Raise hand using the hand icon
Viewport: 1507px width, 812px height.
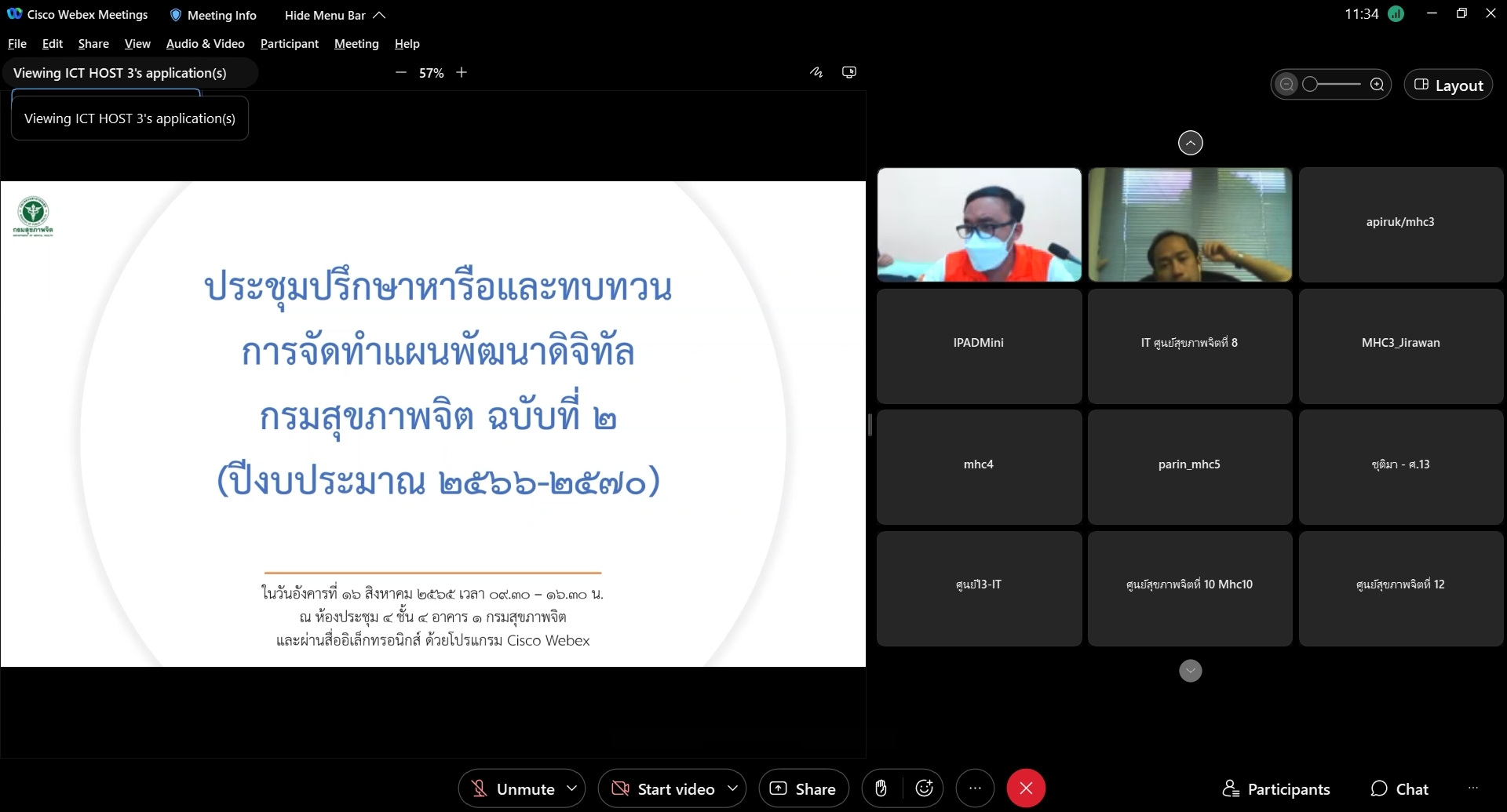point(881,788)
